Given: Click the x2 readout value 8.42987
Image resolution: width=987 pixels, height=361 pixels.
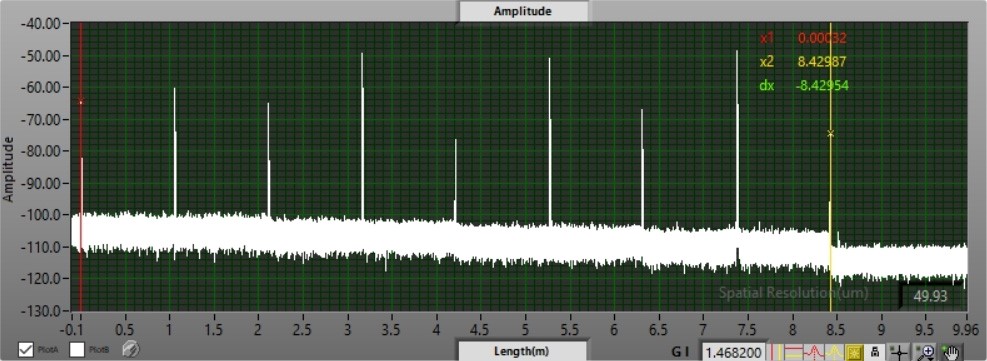Looking at the screenshot, I should coord(822,62).
